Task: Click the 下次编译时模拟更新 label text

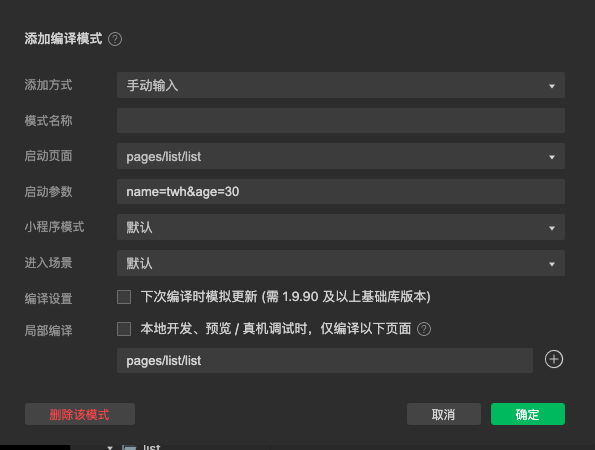Action: pyautogui.click(x=199, y=297)
